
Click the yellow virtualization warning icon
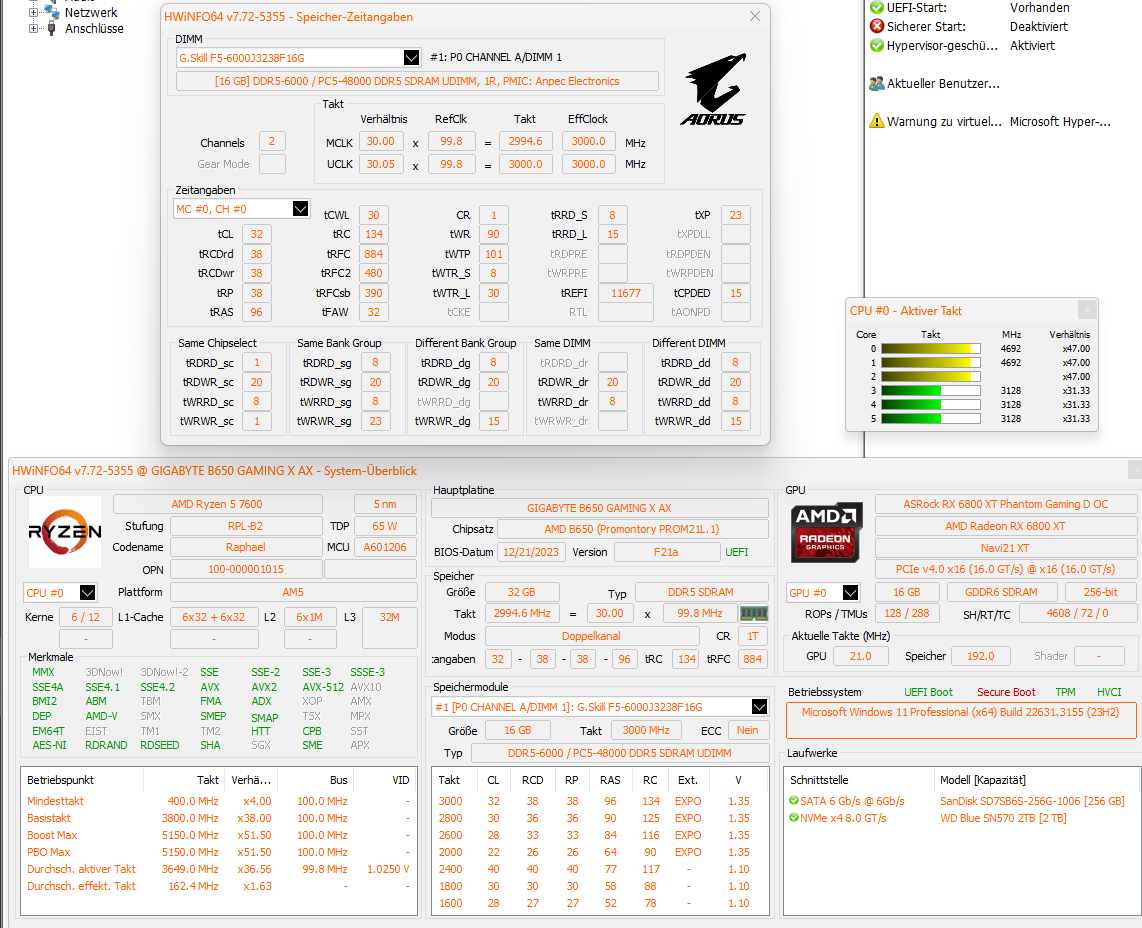pos(877,121)
